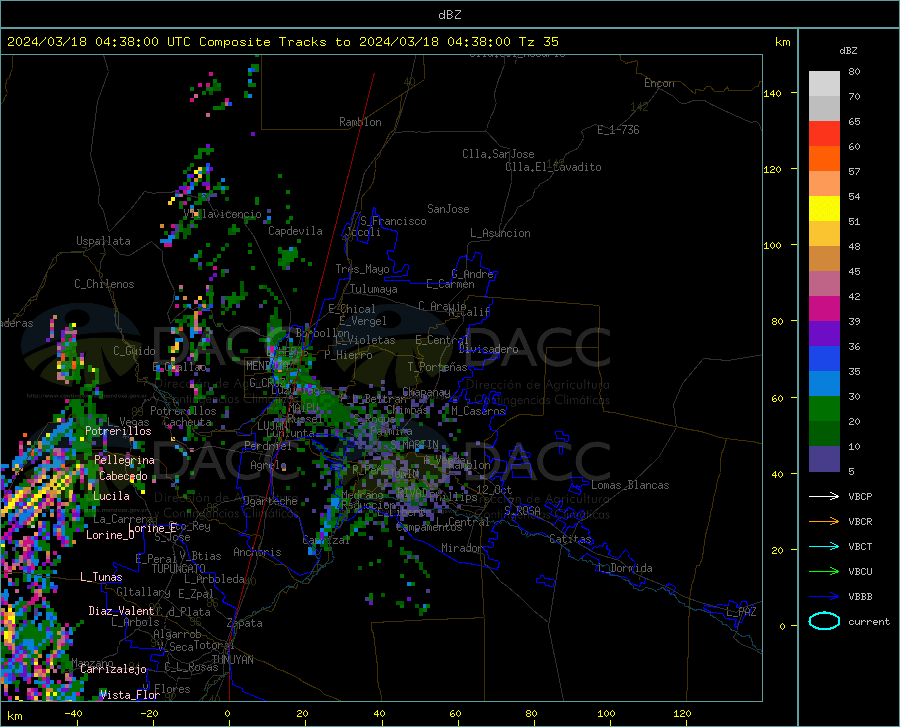Click the 'Anchoris' place label
Viewport: 900px width, 727px height.
click(x=257, y=552)
